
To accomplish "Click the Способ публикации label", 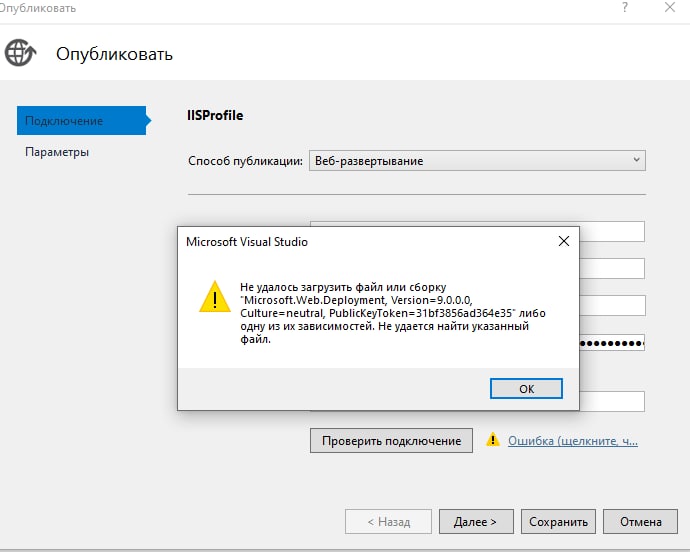I will coord(246,161).
